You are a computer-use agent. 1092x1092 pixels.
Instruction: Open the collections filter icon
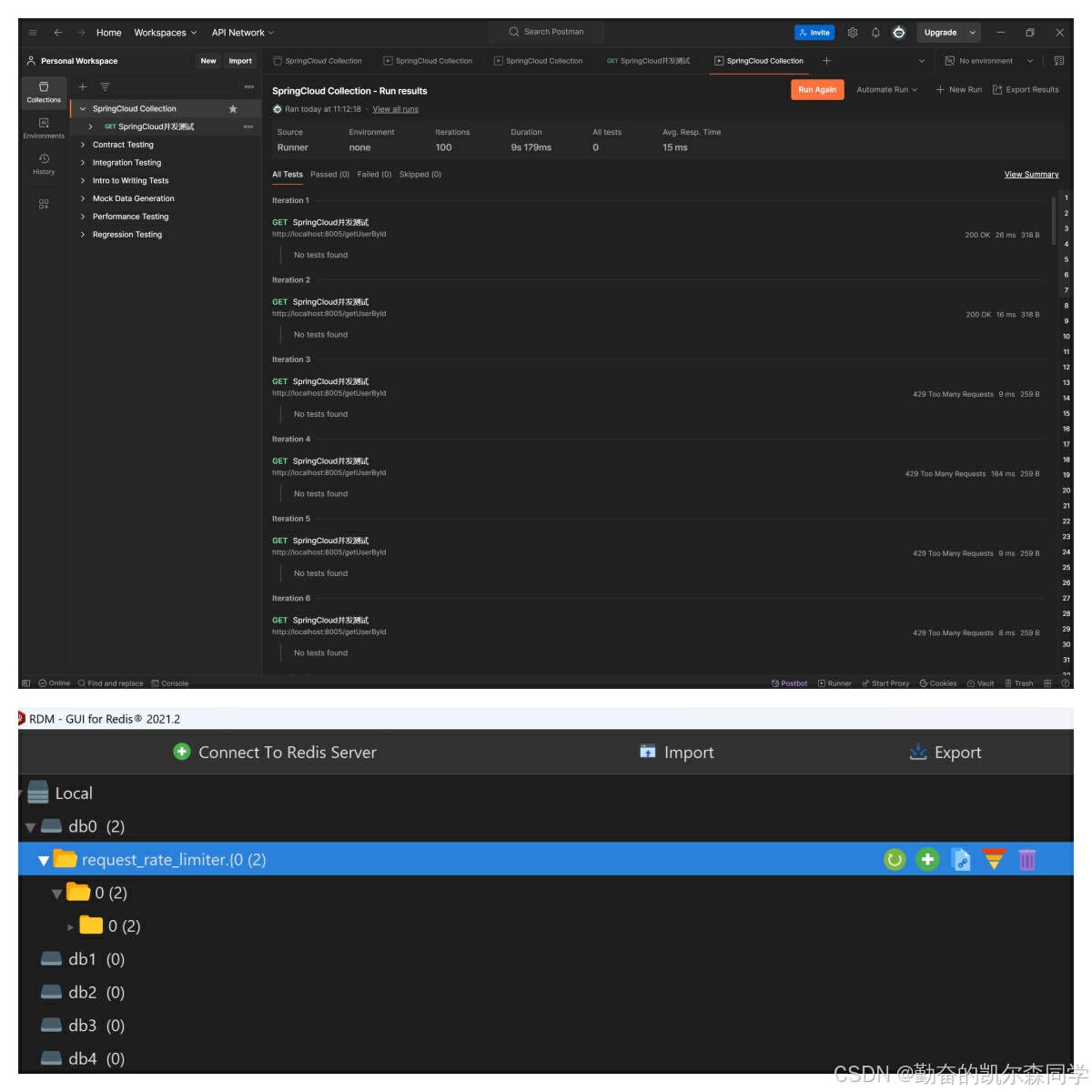(105, 86)
